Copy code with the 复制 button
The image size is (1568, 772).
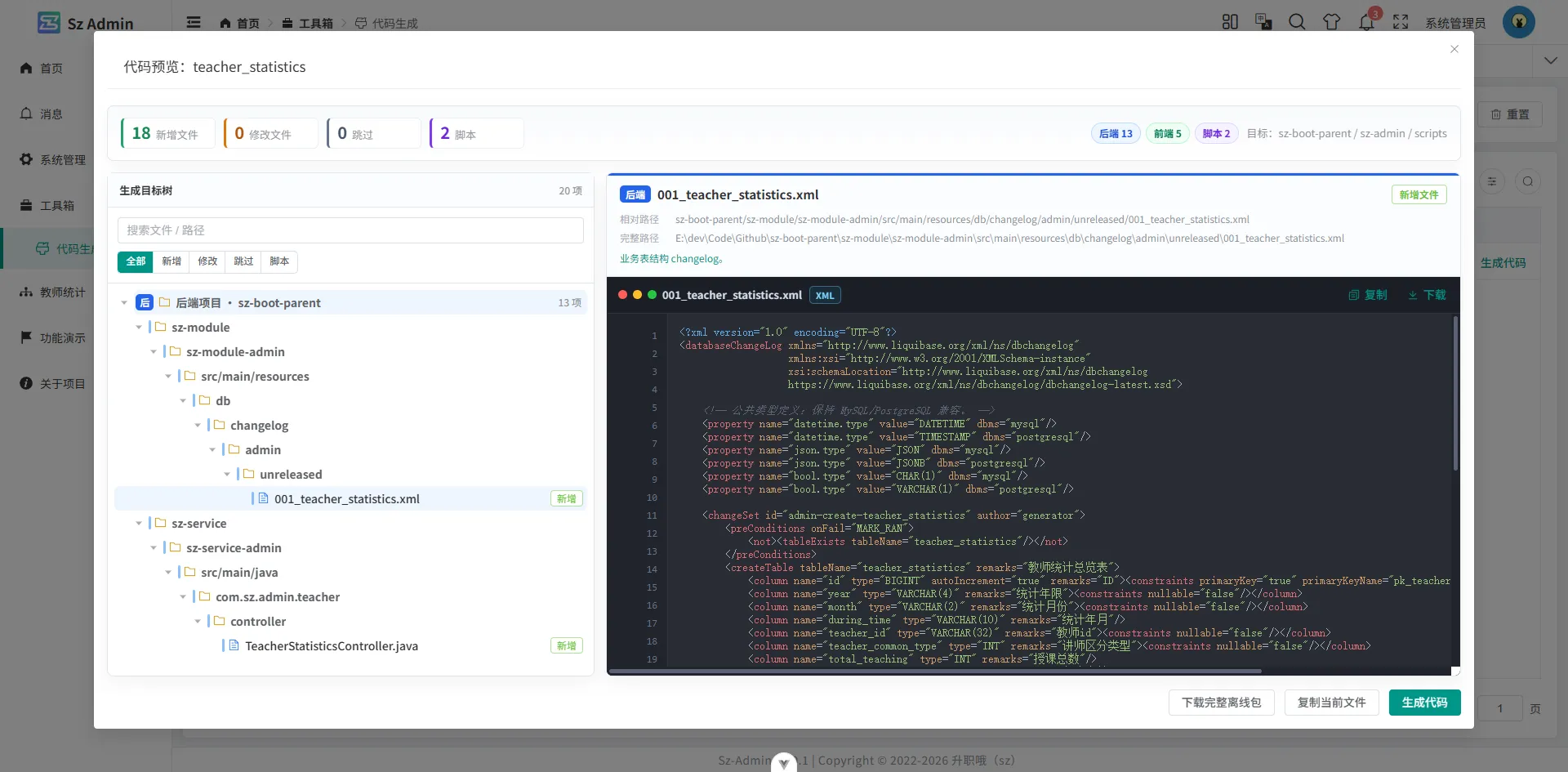(x=1368, y=295)
